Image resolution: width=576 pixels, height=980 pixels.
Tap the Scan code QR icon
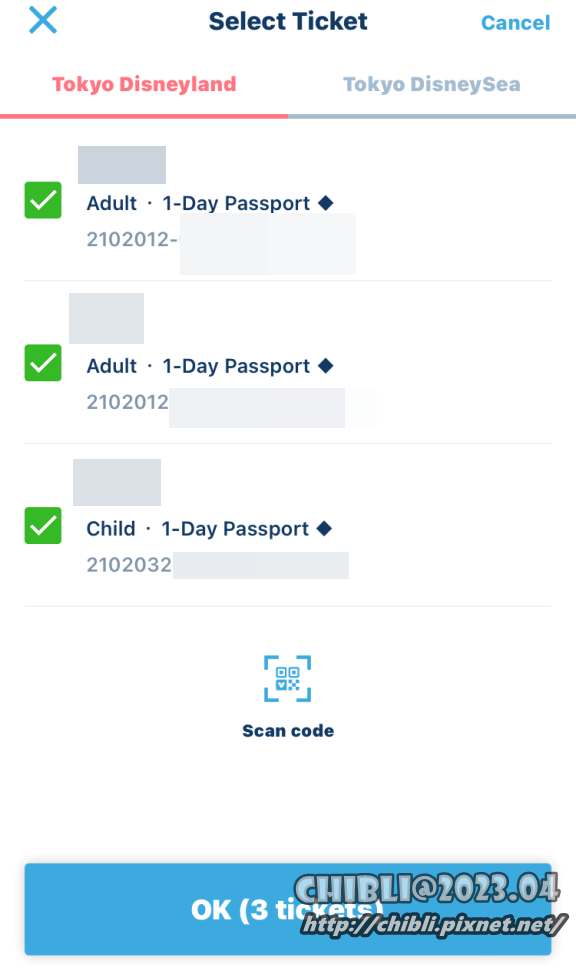tap(287, 679)
